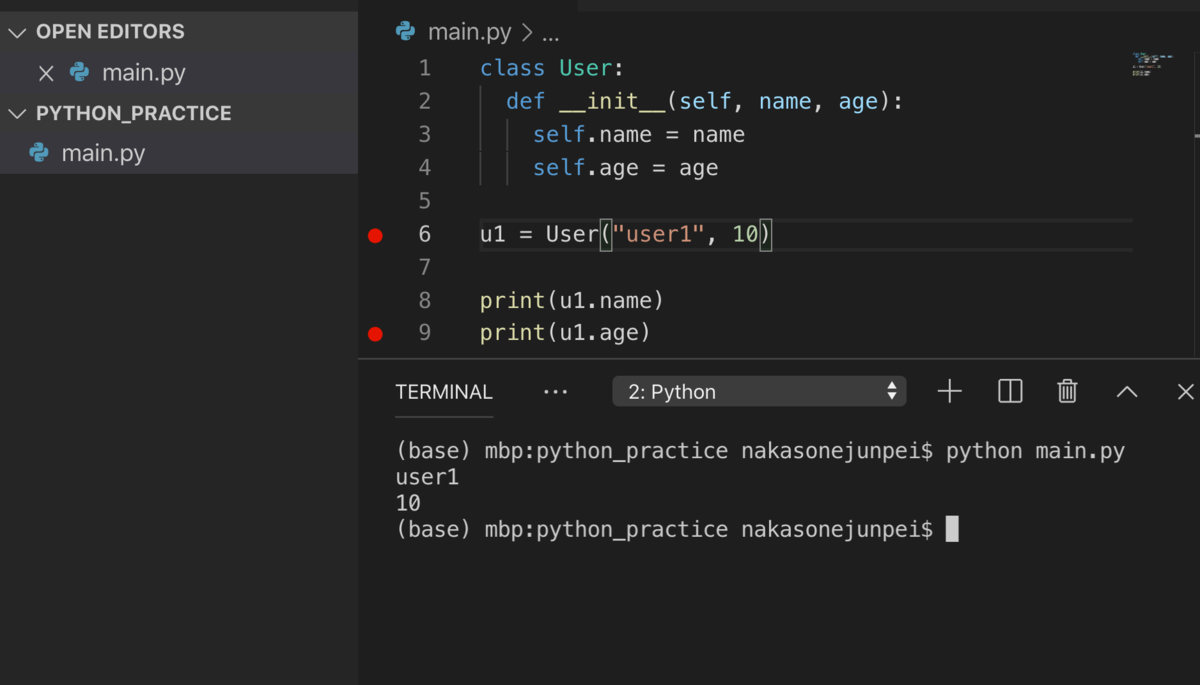Viewport: 1200px width, 685px height.
Task: Click the Python icon beside main.py in Open Editors
Action: (x=80, y=72)
